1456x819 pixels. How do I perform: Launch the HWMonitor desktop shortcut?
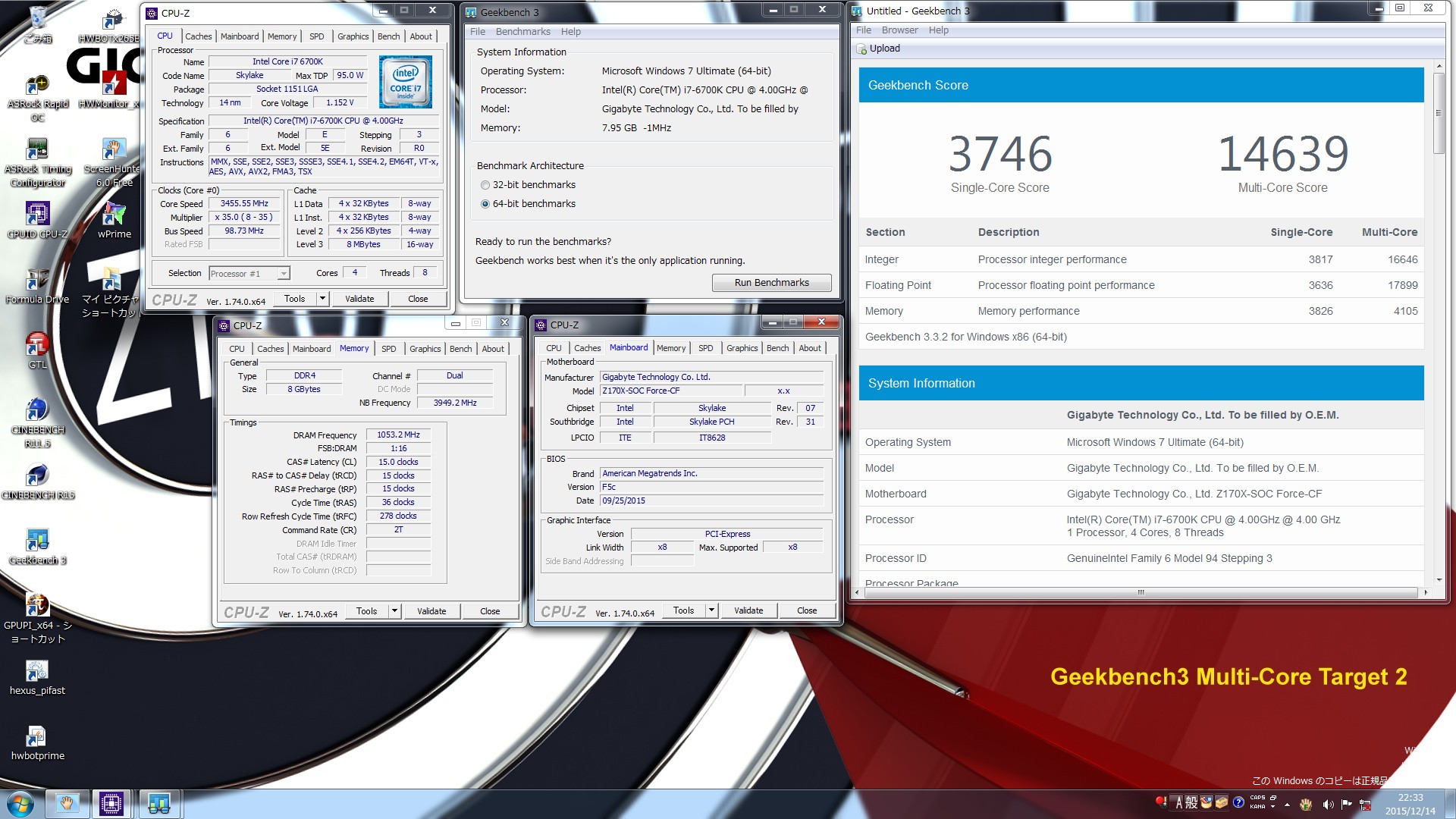111,89
